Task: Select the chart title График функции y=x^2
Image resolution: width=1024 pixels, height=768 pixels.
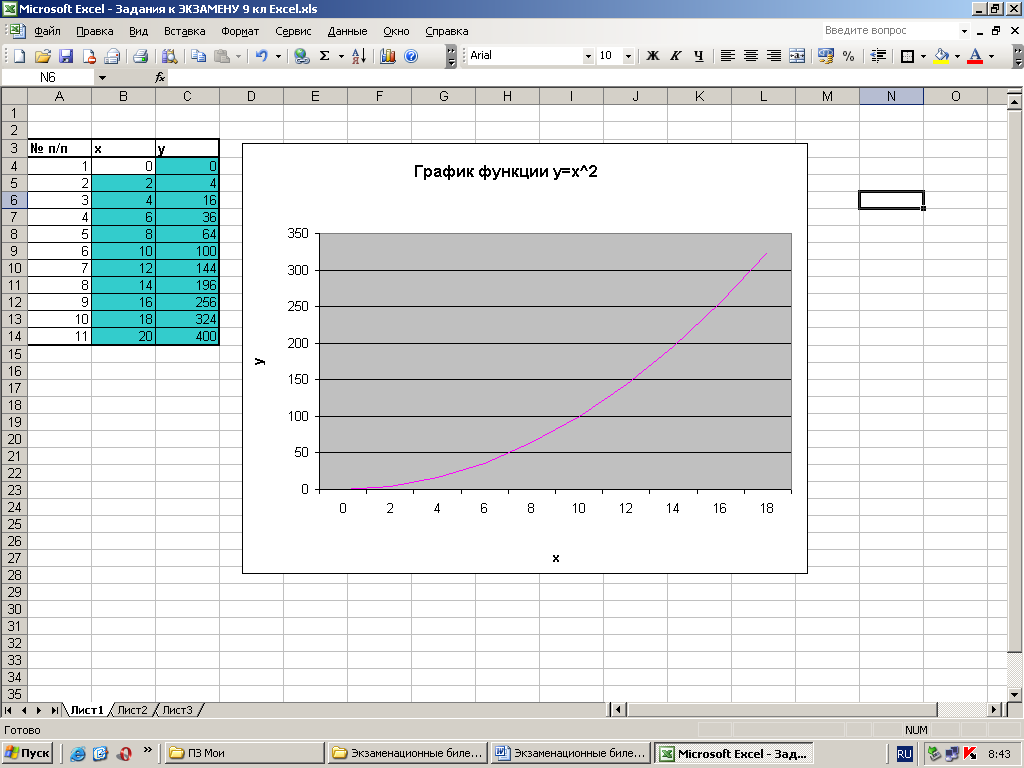Action: click(x=505, y=172)
